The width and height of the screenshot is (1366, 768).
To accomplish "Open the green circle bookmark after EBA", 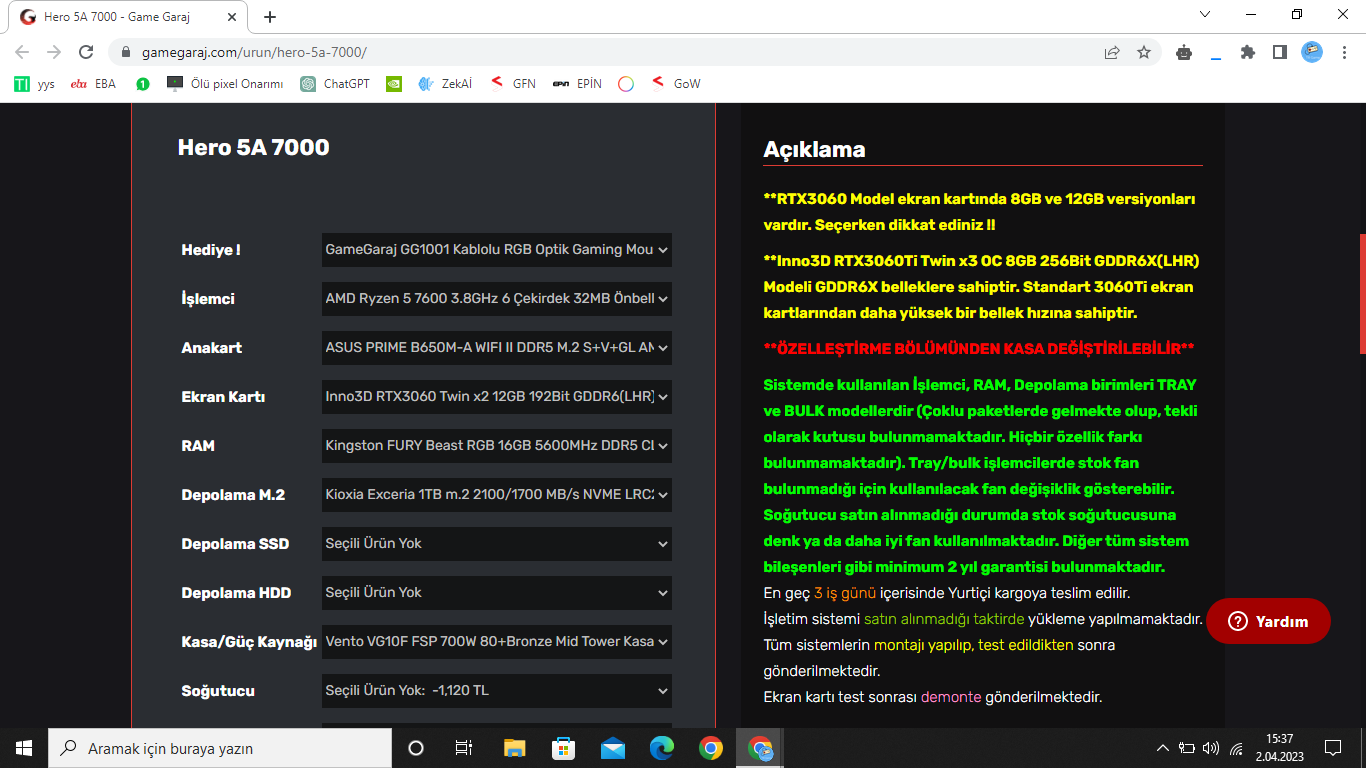I will pyautogui.click(x=143, y=84).
